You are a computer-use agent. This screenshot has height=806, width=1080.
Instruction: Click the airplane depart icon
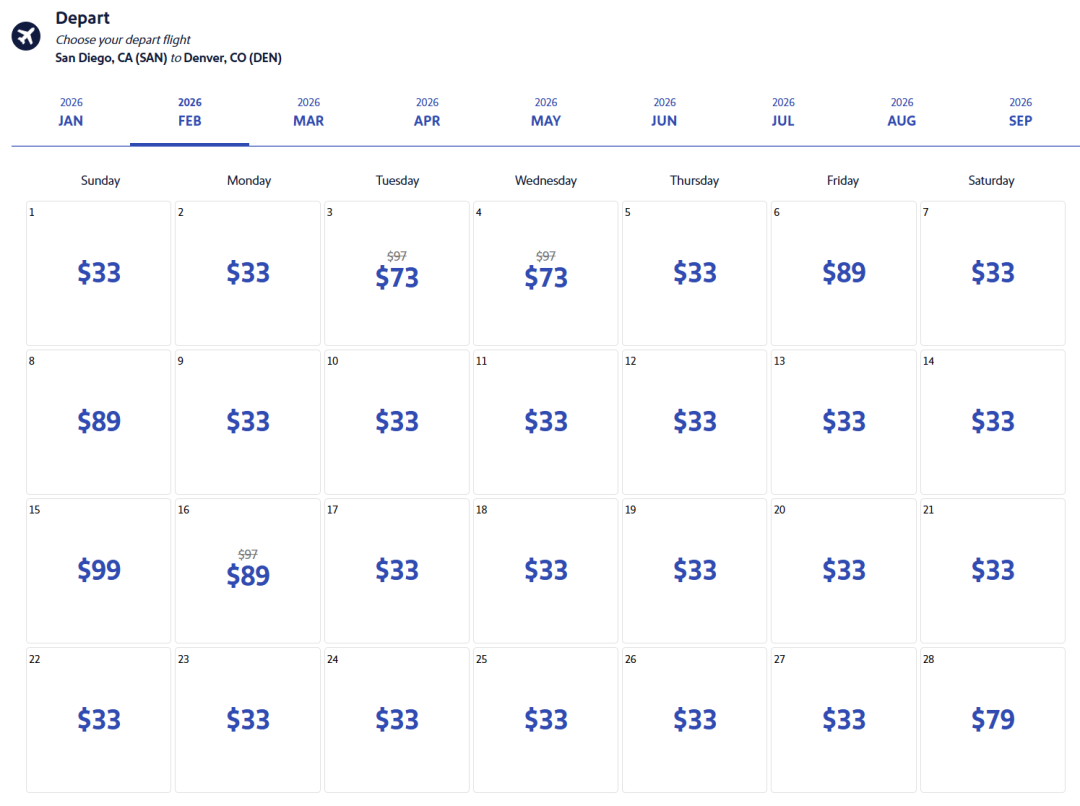[x=26, y=37]
